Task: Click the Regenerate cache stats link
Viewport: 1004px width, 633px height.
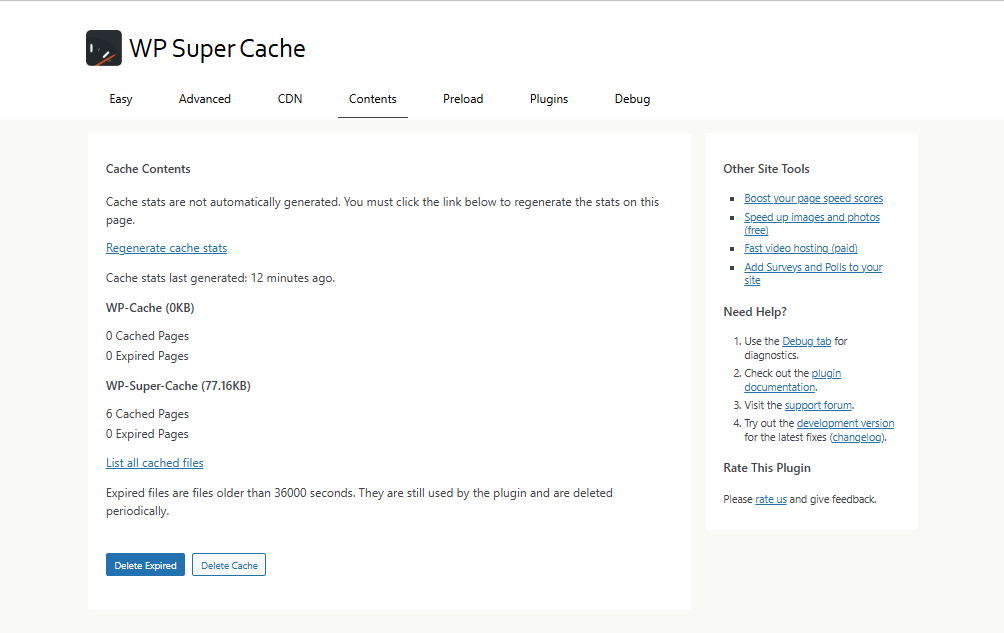Action: [x=166, y=247]
